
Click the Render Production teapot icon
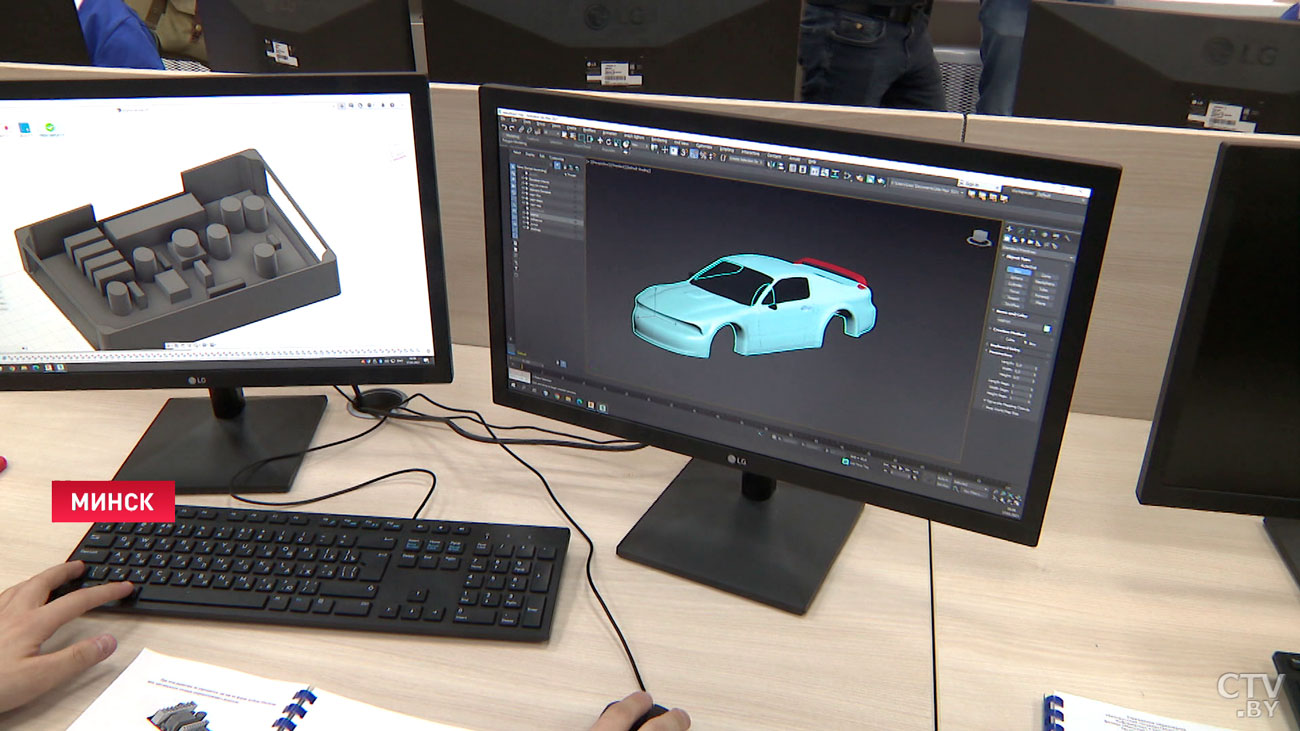click(881, 181)
